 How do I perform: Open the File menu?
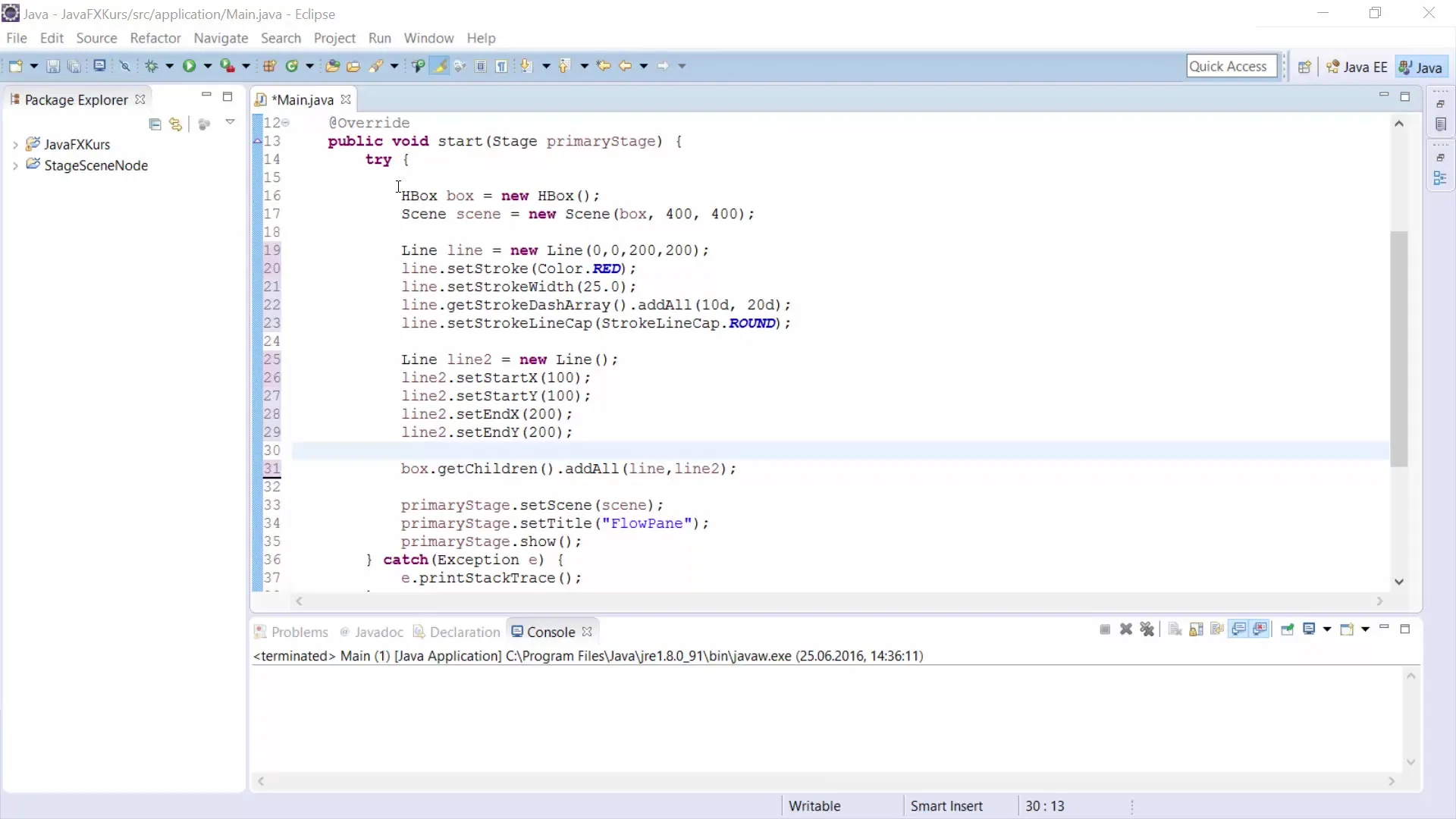point(16,38)
